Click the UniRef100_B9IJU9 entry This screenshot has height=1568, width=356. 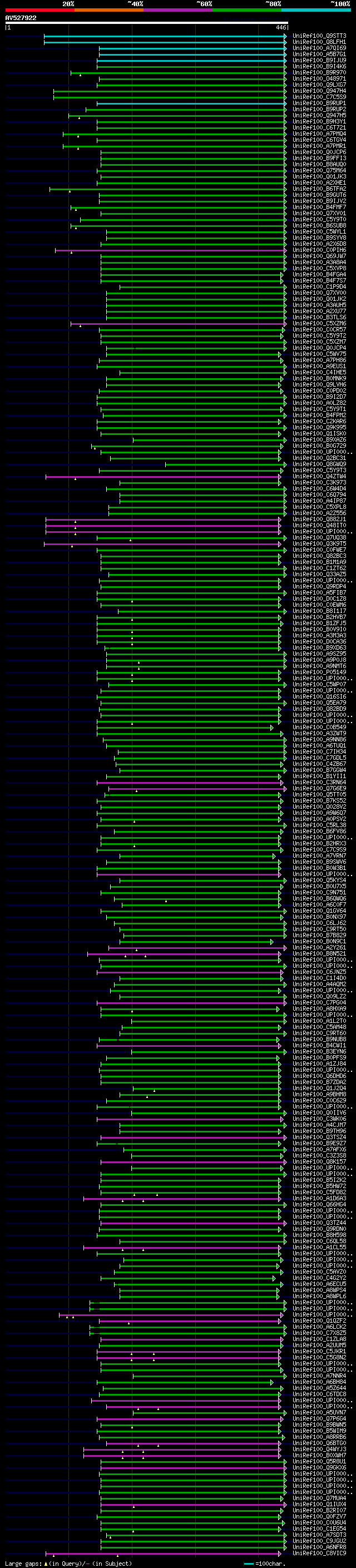(x=319, y=60)
